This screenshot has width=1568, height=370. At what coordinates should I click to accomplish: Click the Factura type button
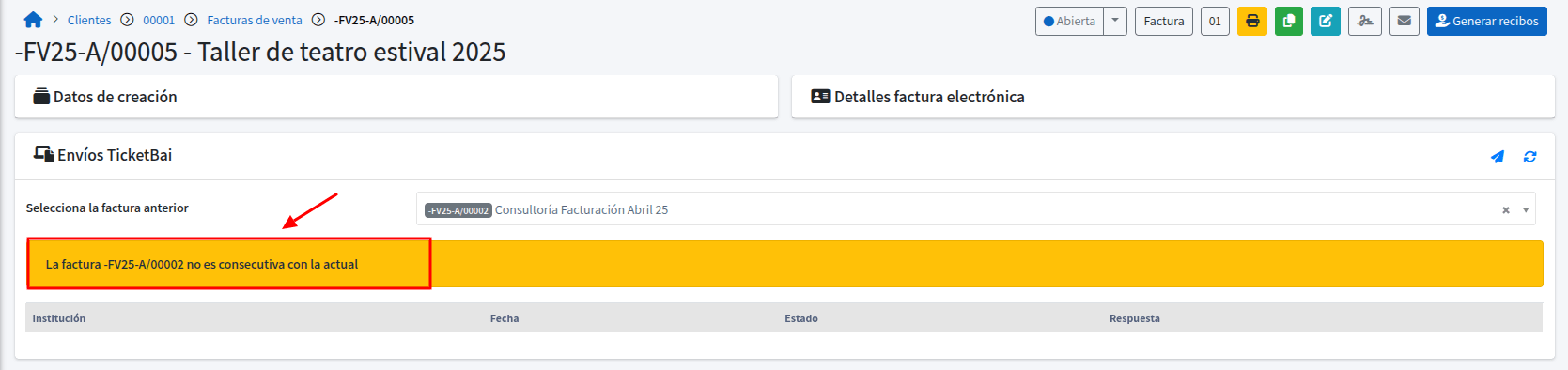pyautogui.click(x=1164, y=21)
